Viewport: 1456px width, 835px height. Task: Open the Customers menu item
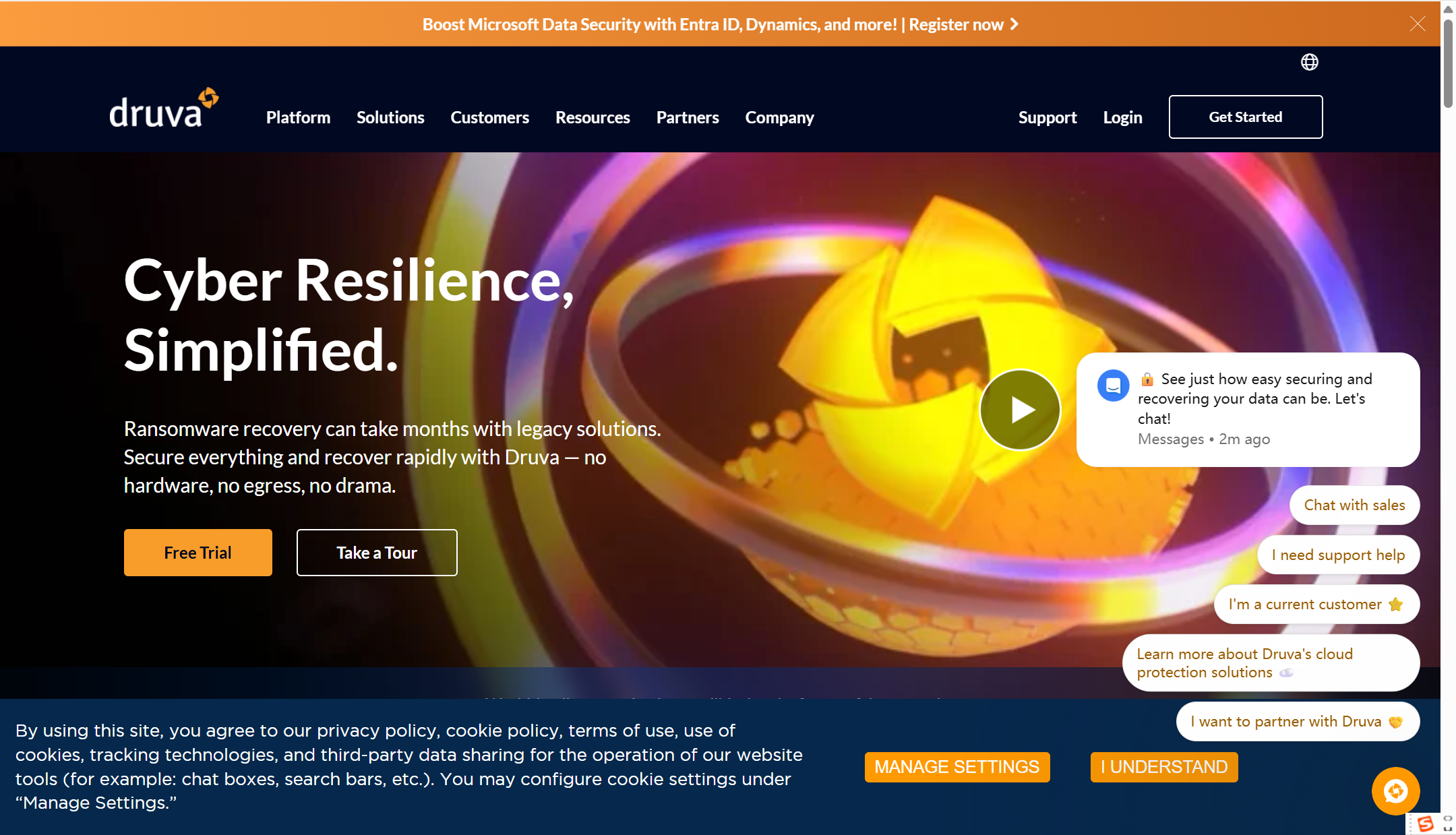pyautogui.click(x=489, y=117)
